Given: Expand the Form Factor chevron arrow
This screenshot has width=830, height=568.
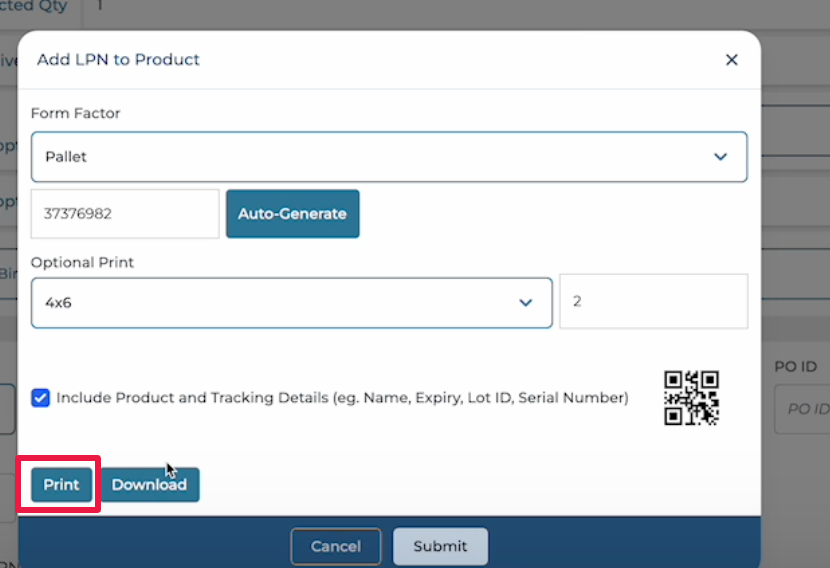Looking at the screenshot, I should point(719,157).
